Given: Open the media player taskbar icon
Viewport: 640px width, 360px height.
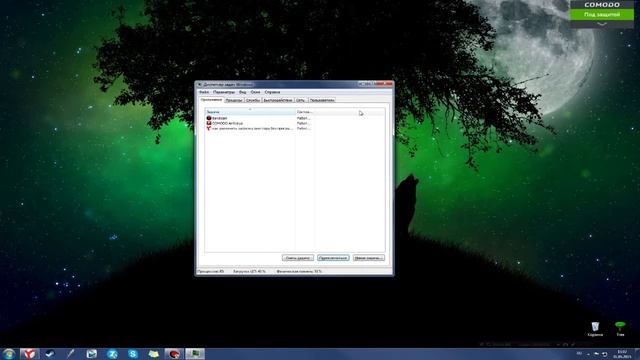Looking at the screenshot, I should click(91, 354).
